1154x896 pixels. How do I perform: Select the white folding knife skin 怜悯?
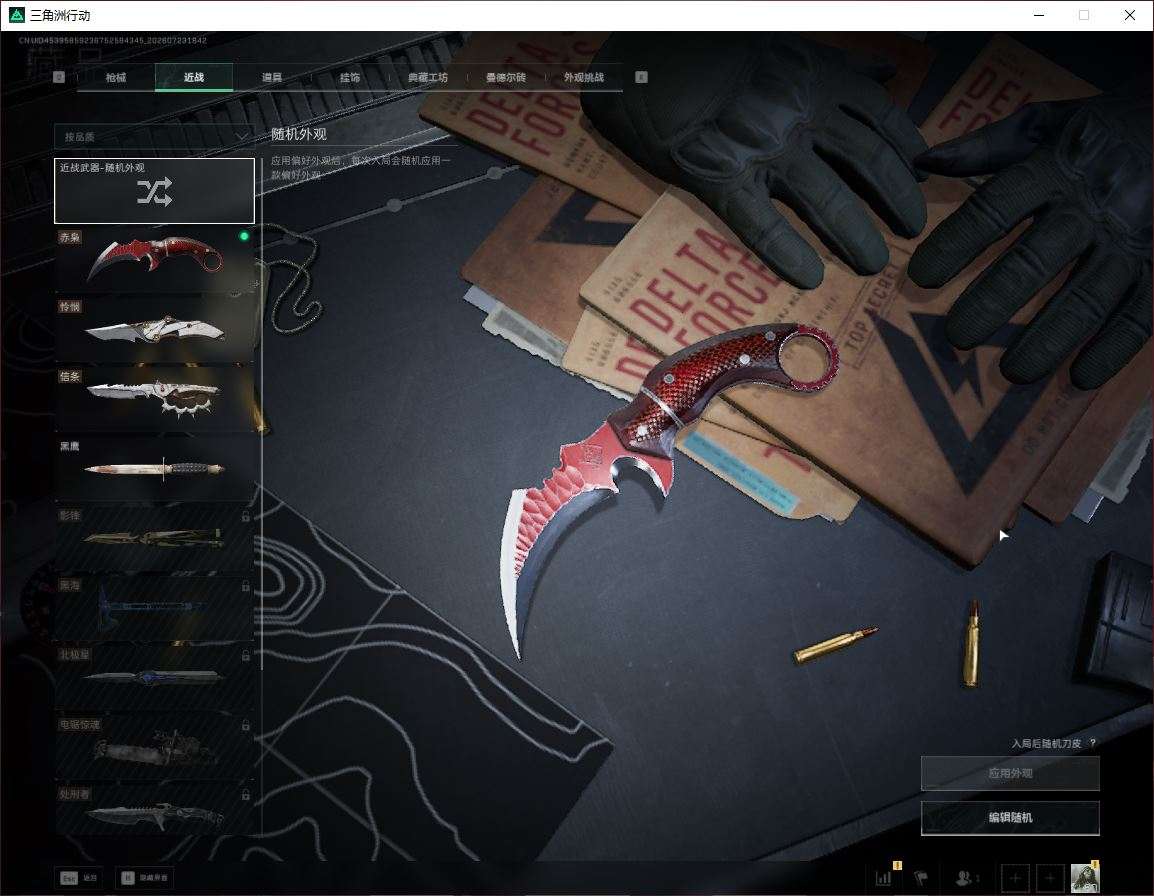coord(155,328)
